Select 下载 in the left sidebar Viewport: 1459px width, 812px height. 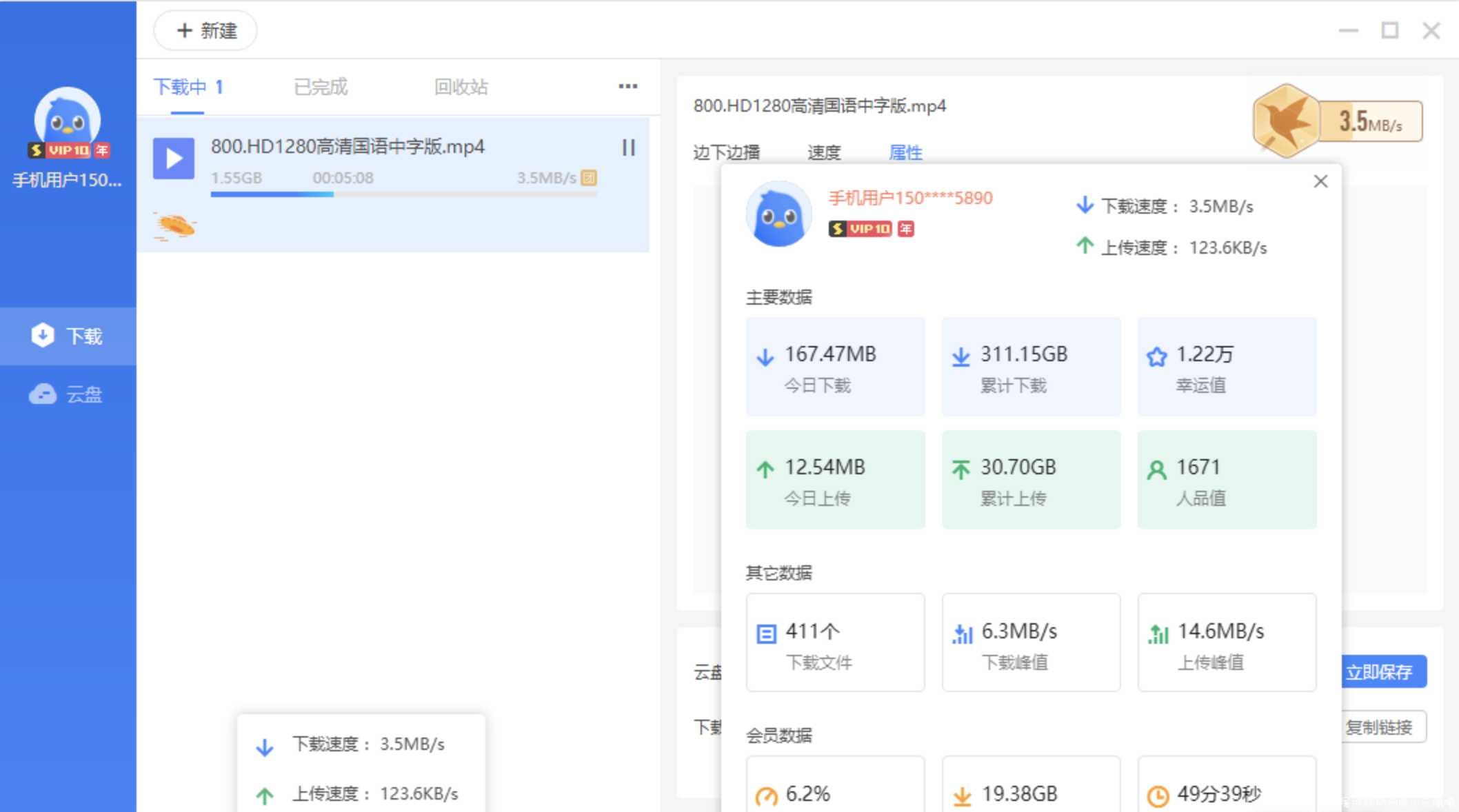(68, 336)
